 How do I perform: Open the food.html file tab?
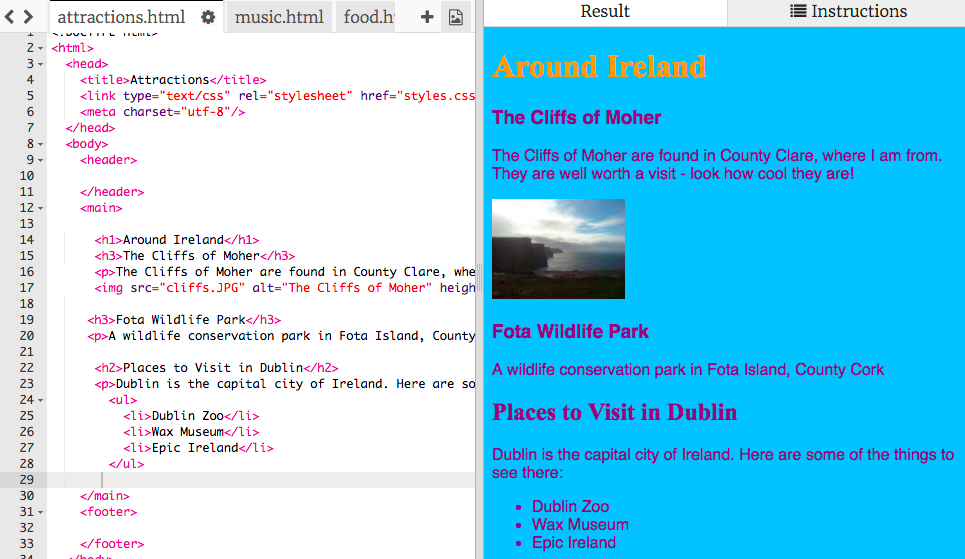click(x=370, y=17)
